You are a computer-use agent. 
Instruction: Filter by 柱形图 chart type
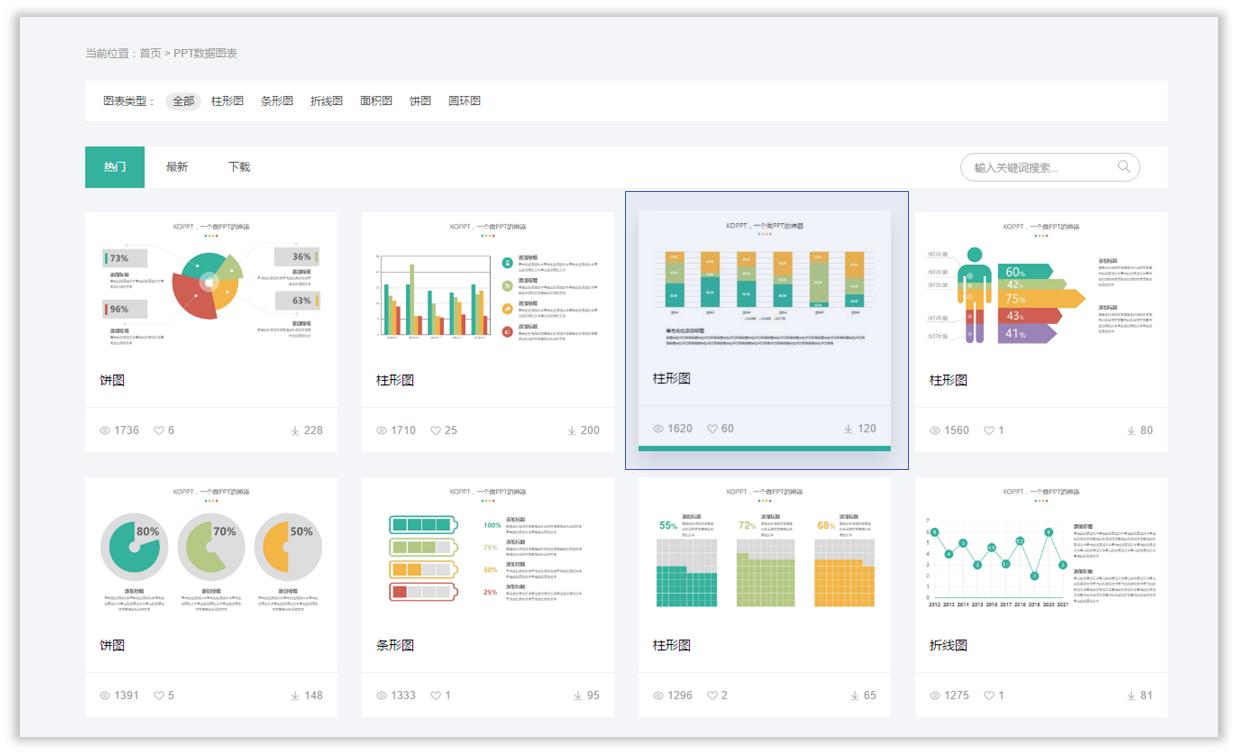227,101
